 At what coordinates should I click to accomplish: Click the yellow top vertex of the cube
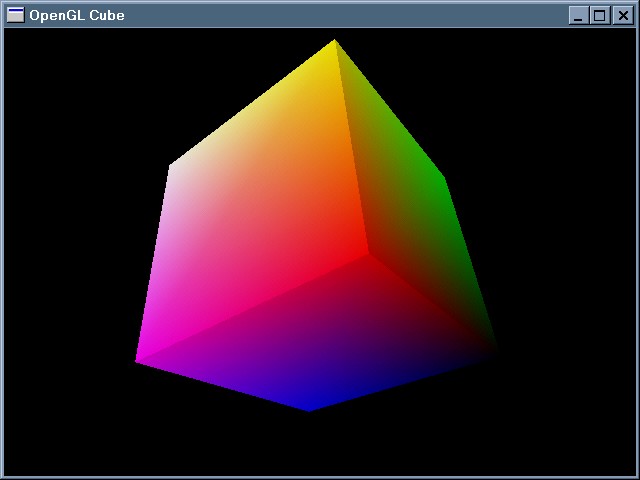(x=335, y=42)
